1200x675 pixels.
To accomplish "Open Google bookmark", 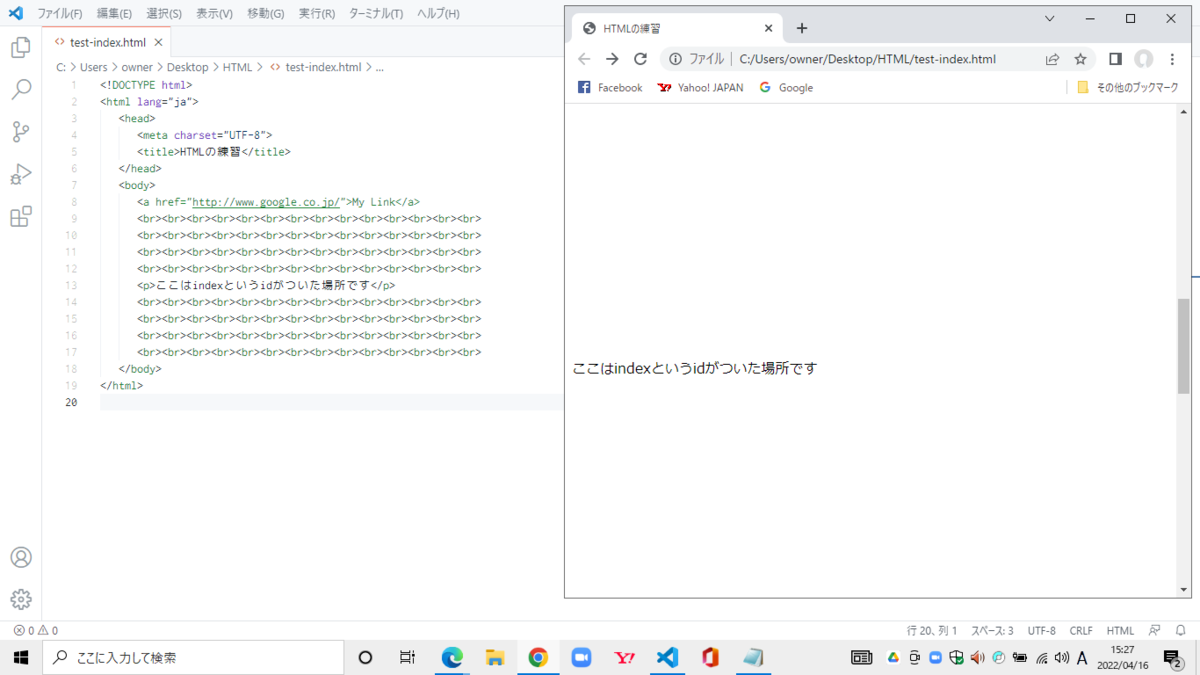I will pyautogui.click(x=786, y=87).
